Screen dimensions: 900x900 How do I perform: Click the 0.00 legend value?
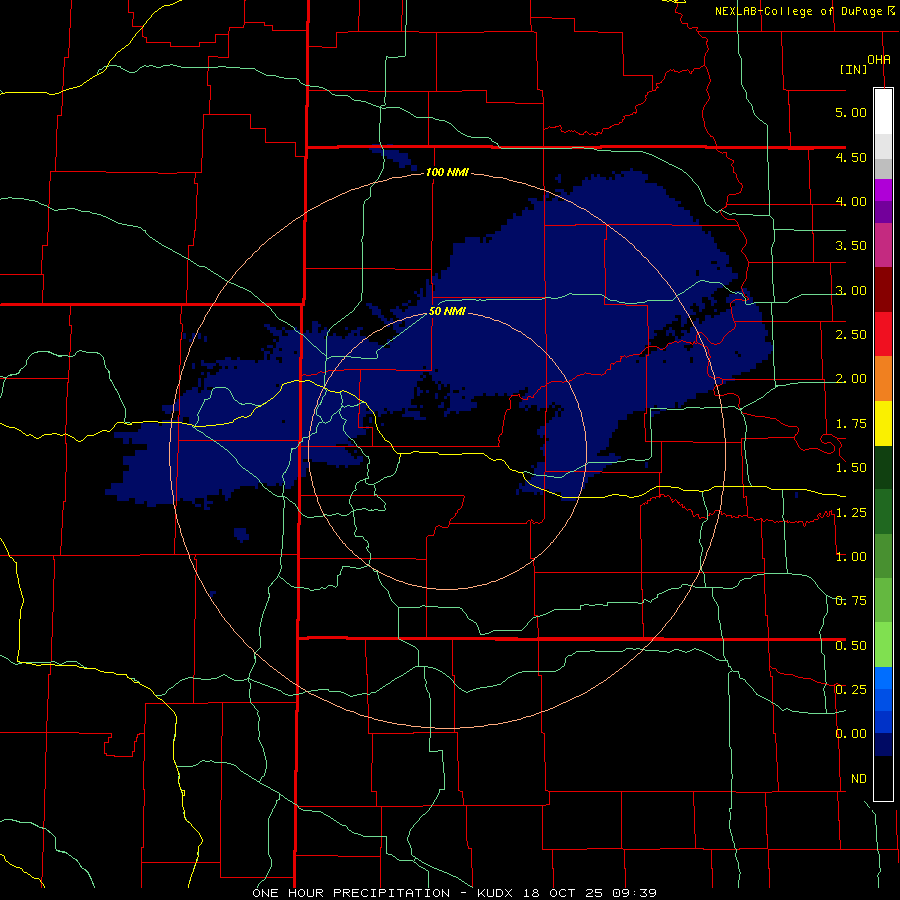pyautogui.click(x=851, y=734)
